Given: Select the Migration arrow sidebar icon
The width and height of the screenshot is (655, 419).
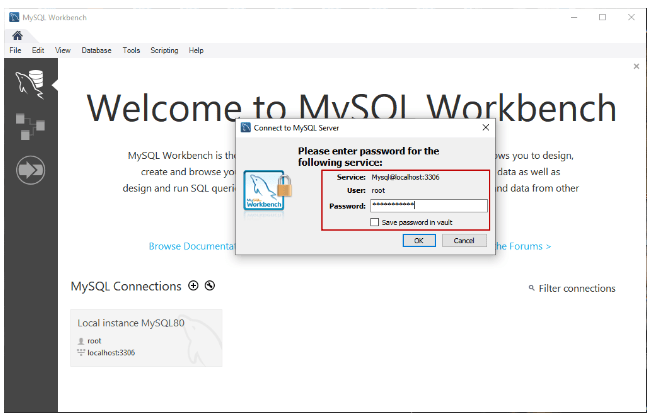Looking at the screenshot, I should [x=30, y=170].
